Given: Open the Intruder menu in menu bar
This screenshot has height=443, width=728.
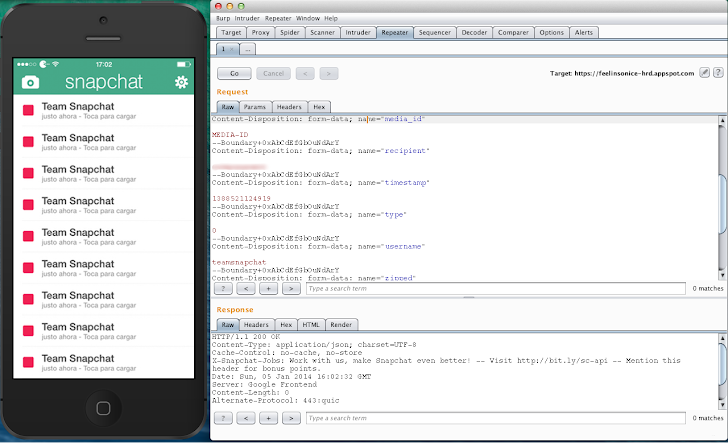Looking at the screenshot, I should (247, 18).
